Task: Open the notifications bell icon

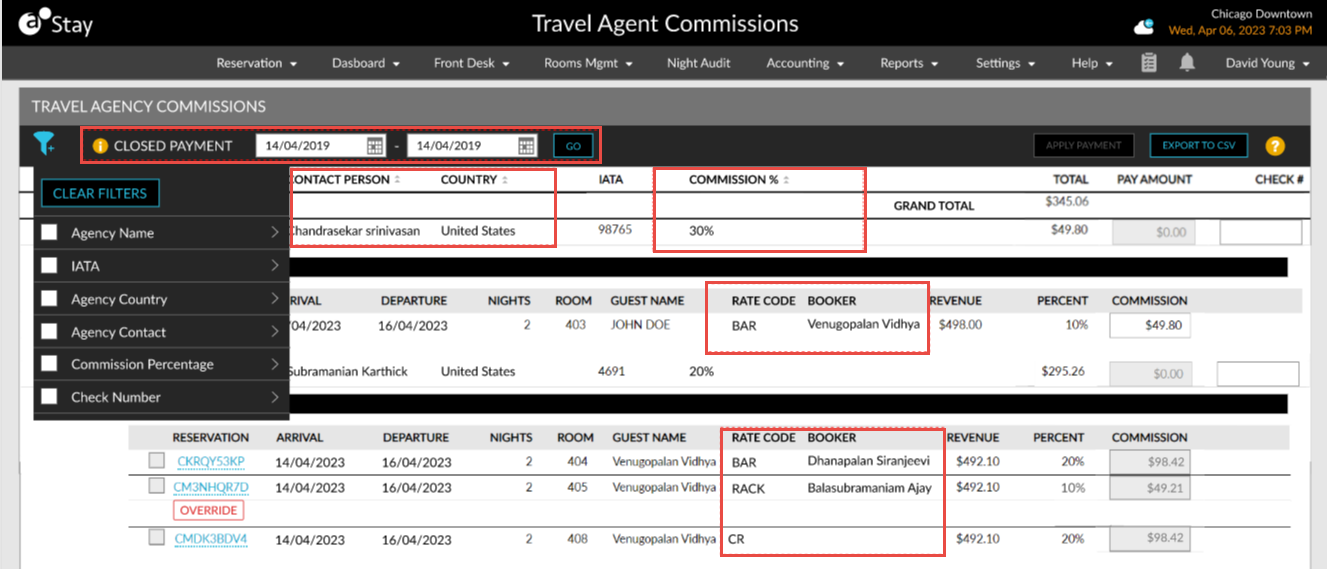Action: (1187, 63)
